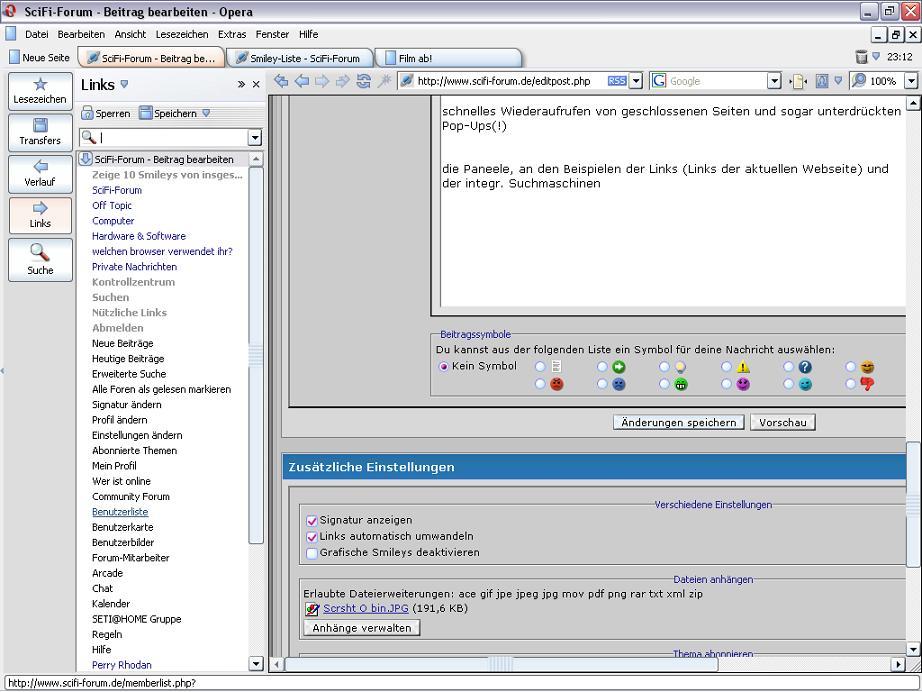Enable Grafische Smileys deaktivieren checkbox
Image resolution: width=922 pixels, height=692 pixels.
point(312,552)
